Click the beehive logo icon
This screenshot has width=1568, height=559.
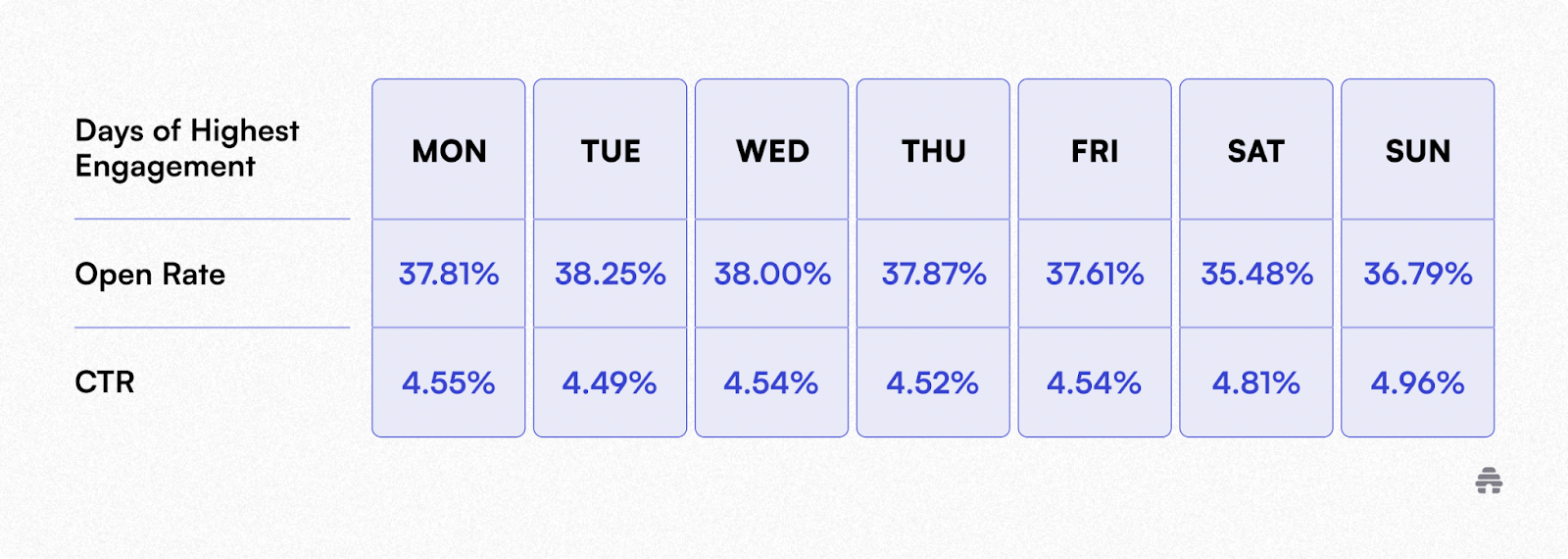coord(1489,481)
